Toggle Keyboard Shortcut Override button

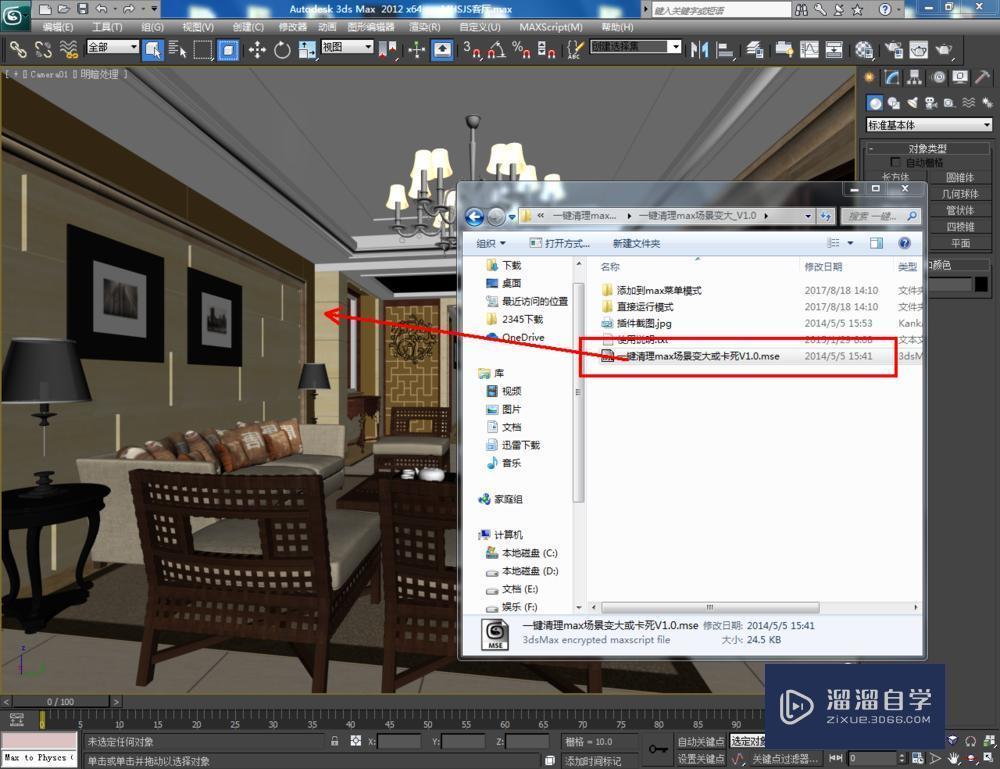[443, 50]
